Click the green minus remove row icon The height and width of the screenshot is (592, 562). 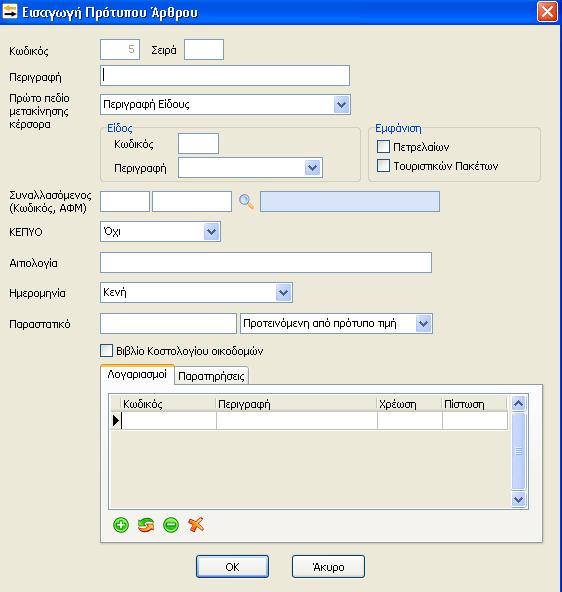171,525
